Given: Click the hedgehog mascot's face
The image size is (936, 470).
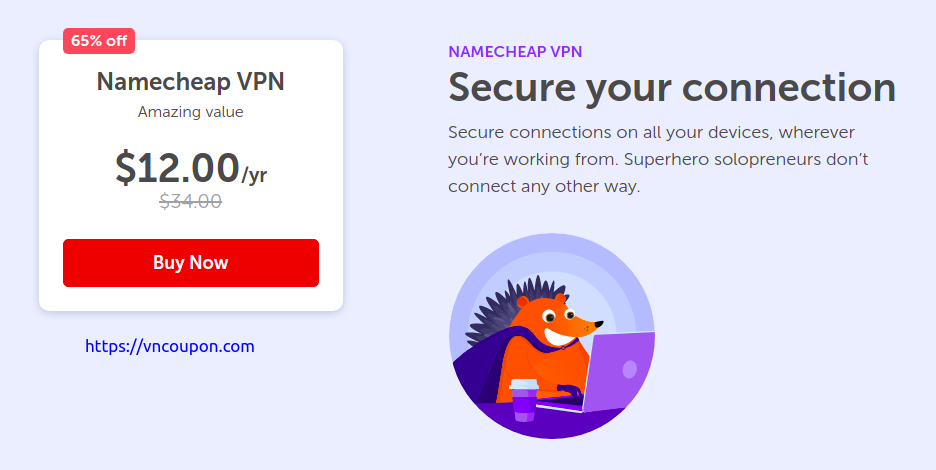Looking at the screenshot, I should (x=566, y=321).
